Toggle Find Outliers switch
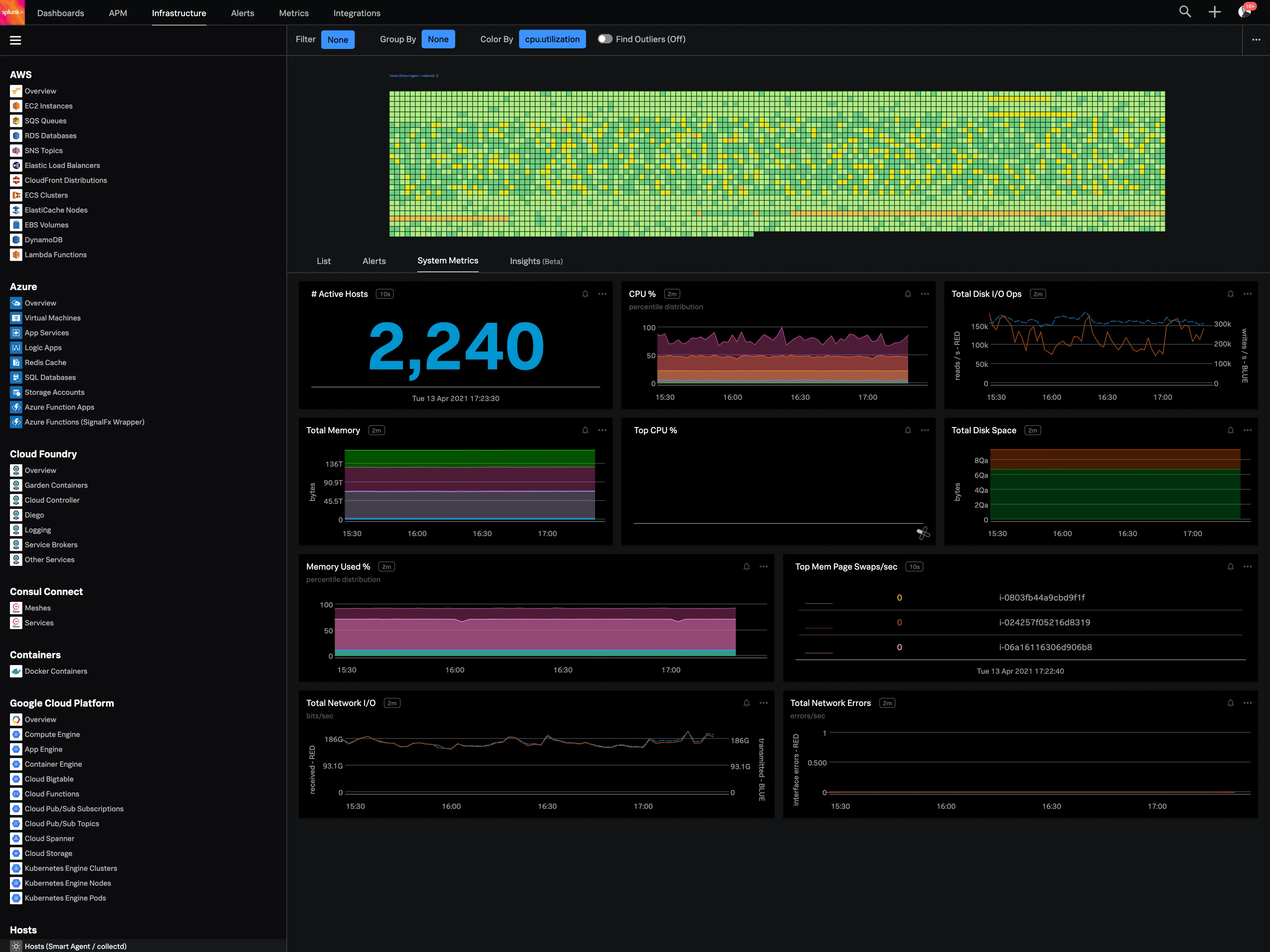Screen dimensions: 1270x952 coord(605,39)
